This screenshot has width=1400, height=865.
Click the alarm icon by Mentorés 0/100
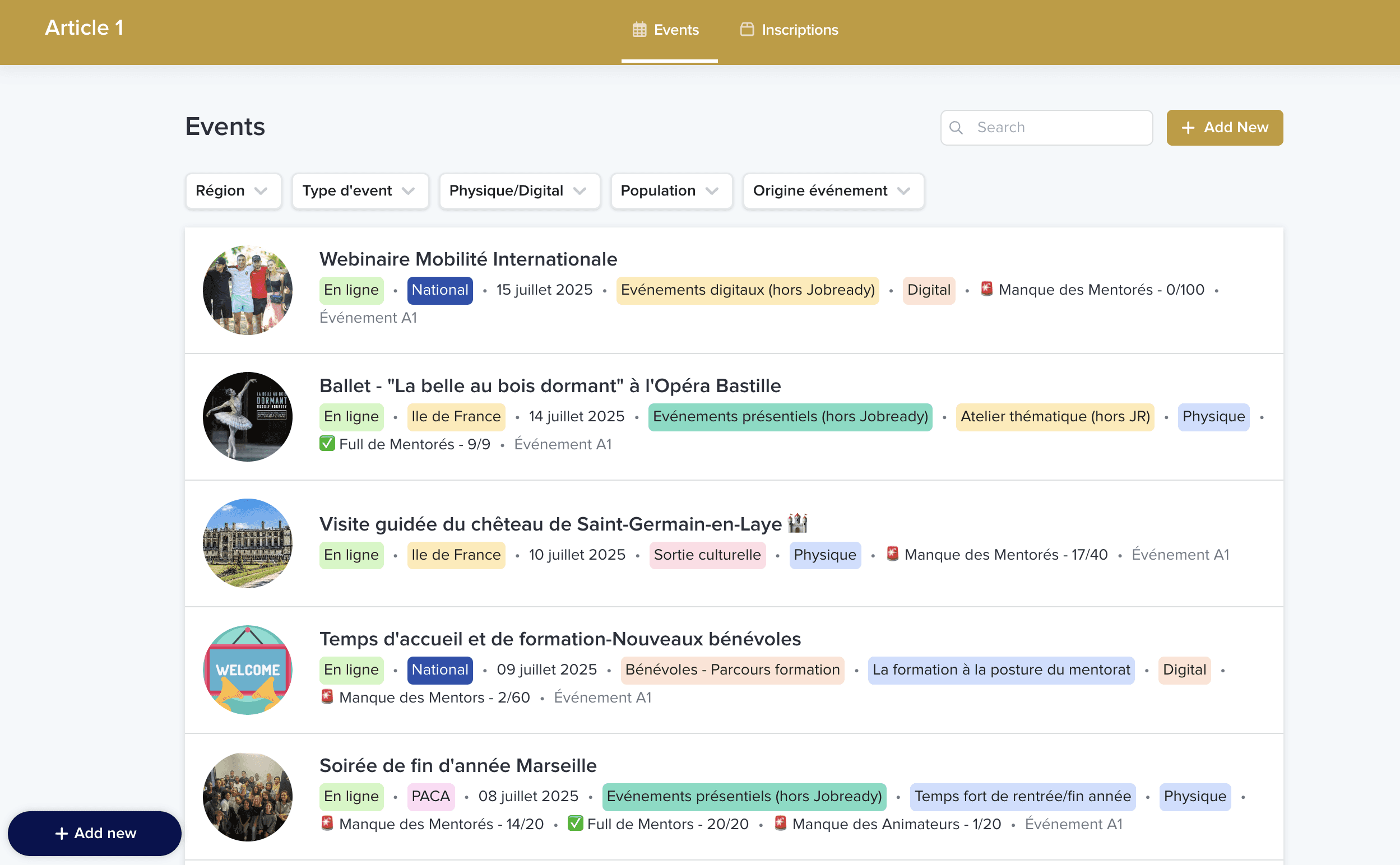point(986,289)
